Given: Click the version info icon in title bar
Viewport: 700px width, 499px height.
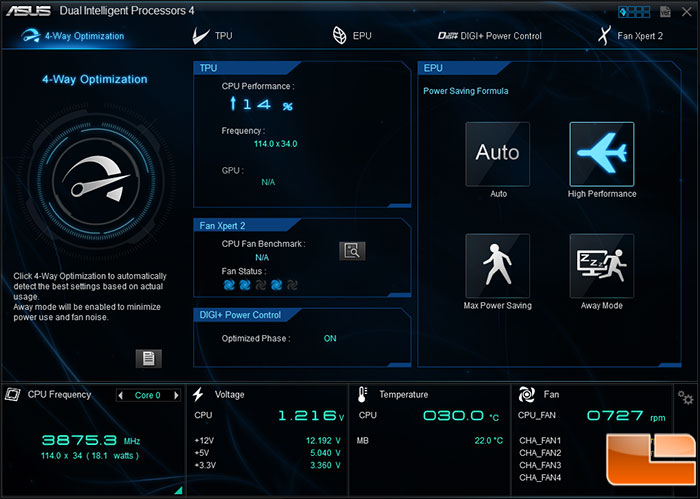Looking at the screenshot, I should click(x=663, y=12).
